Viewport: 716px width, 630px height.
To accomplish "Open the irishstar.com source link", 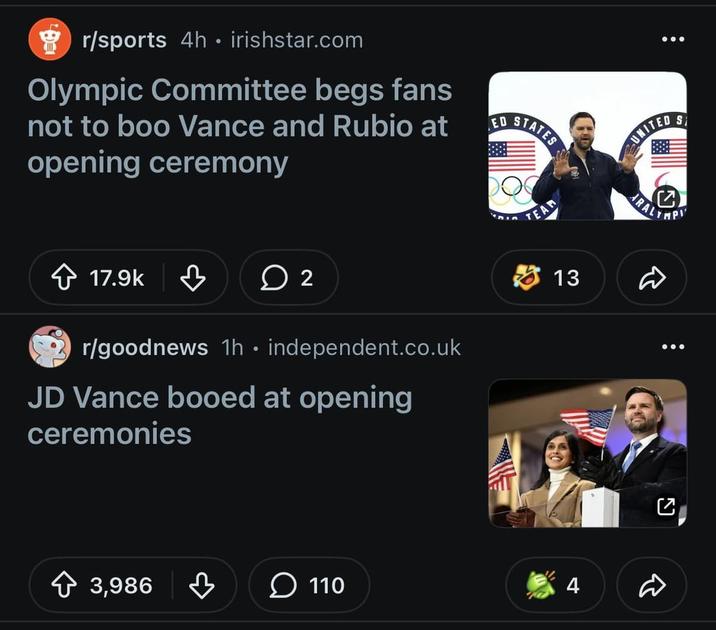I will (x=296, y=40).
